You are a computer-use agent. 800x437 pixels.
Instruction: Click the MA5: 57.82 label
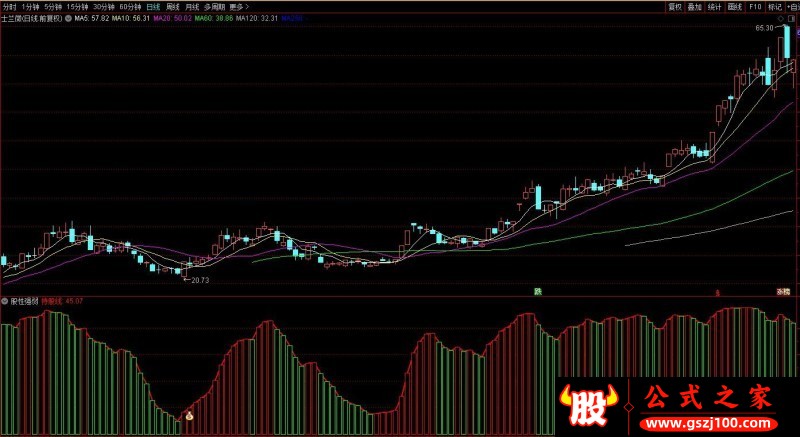[x=92, y=18]
